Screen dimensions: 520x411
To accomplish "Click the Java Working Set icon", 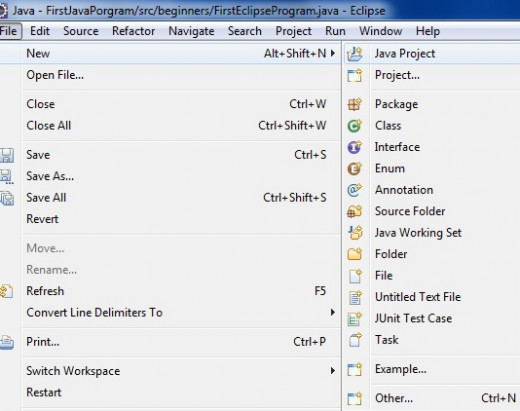I will (354, 233).
